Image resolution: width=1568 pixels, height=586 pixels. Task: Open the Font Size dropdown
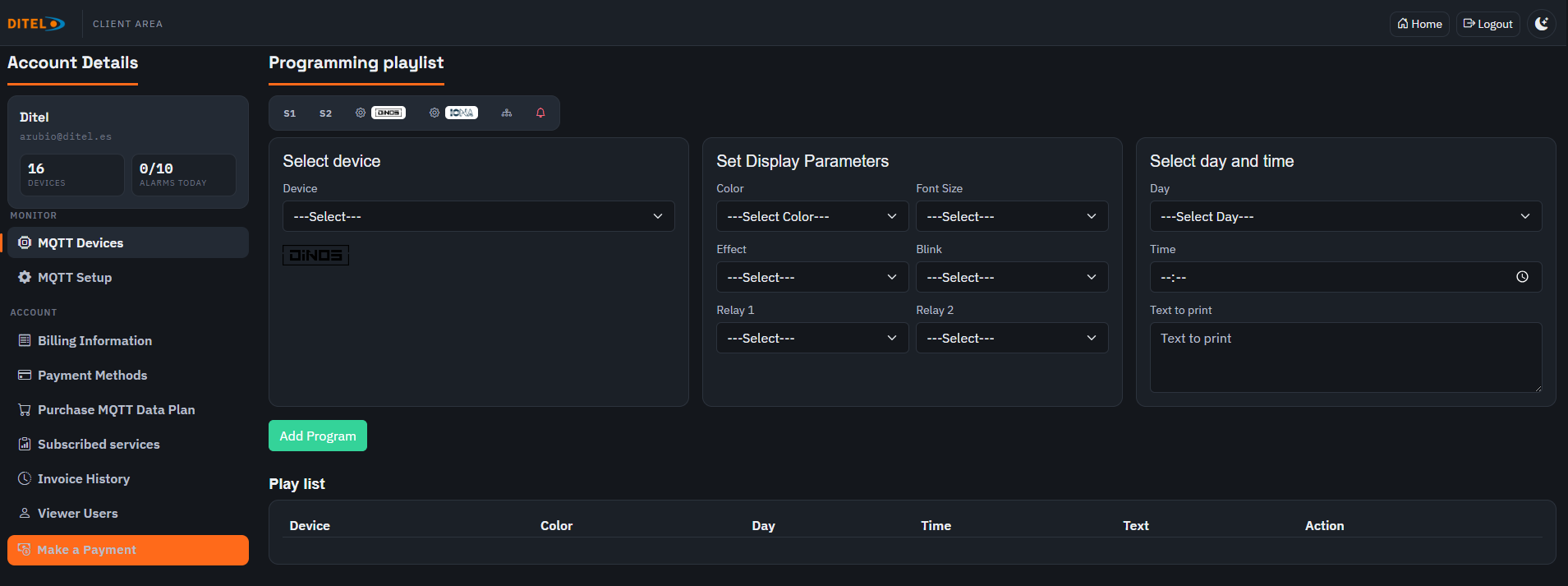(x=1012, y=216)
